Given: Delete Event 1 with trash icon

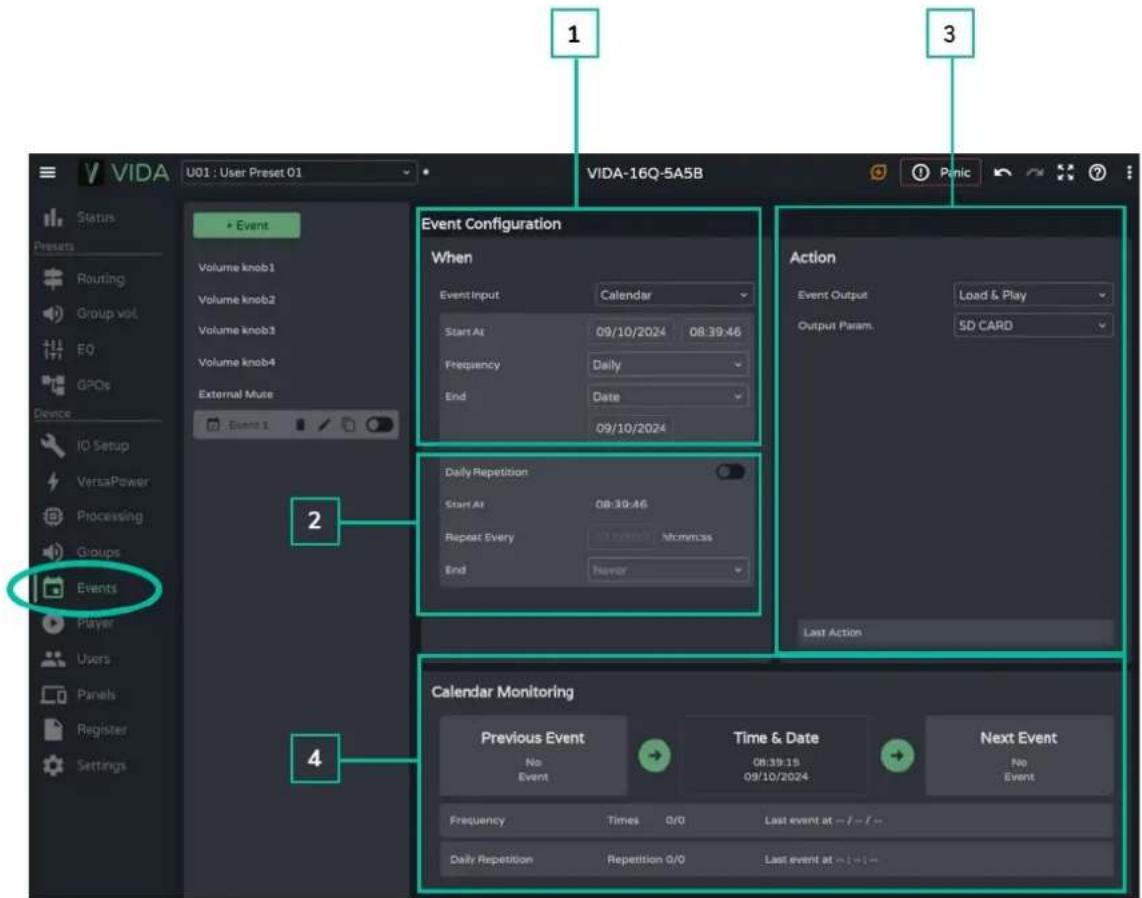Looking at the screenshot, I should (300, 425).
